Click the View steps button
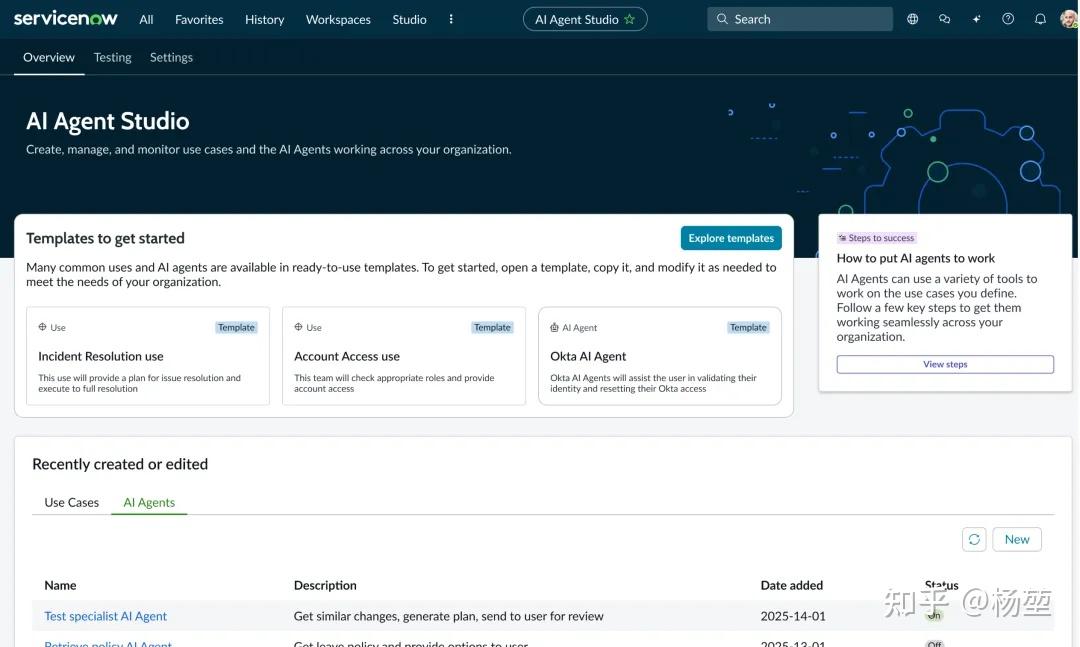Screen dimensions: 1080x647 945,364
